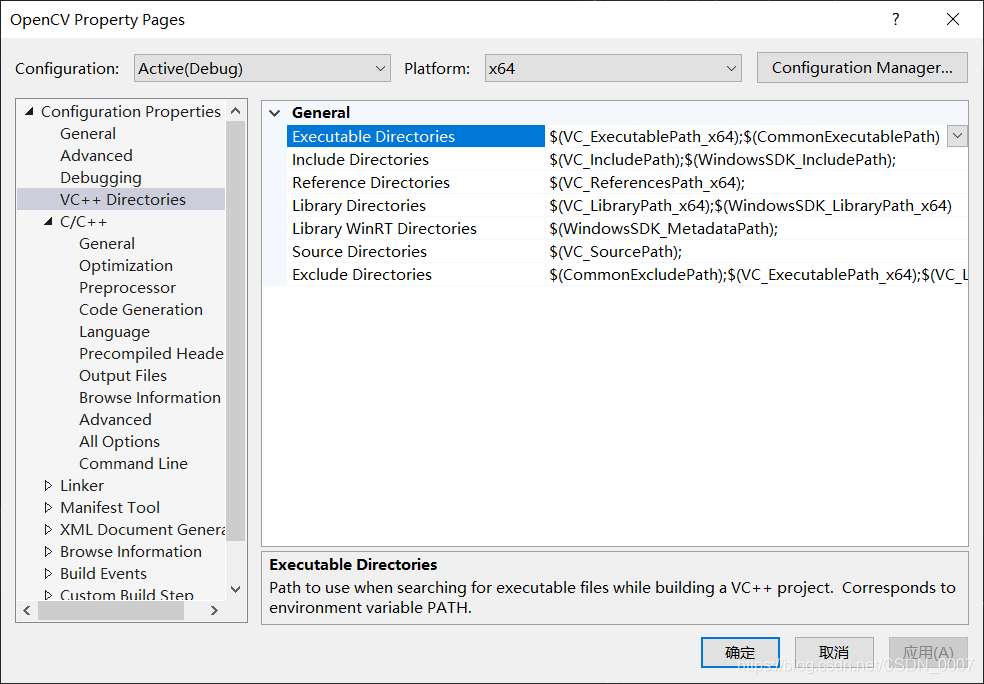Select General under Configuration Properties
Image resolution: width=984 pixels, height=684 pixels.
click(x=88, y=134)
